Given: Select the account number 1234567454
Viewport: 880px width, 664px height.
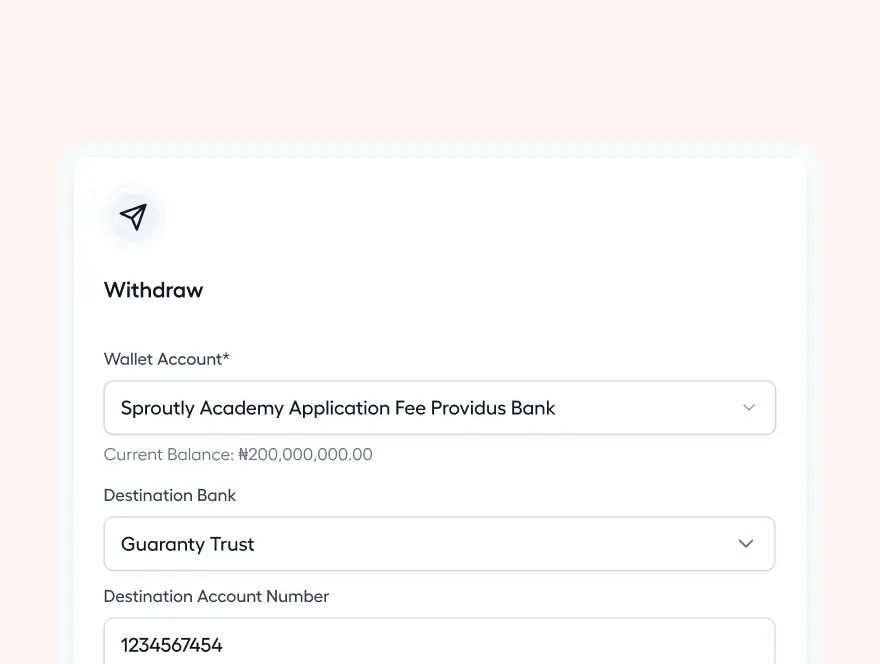Looking at the screenshot, I should pos(171,645).
